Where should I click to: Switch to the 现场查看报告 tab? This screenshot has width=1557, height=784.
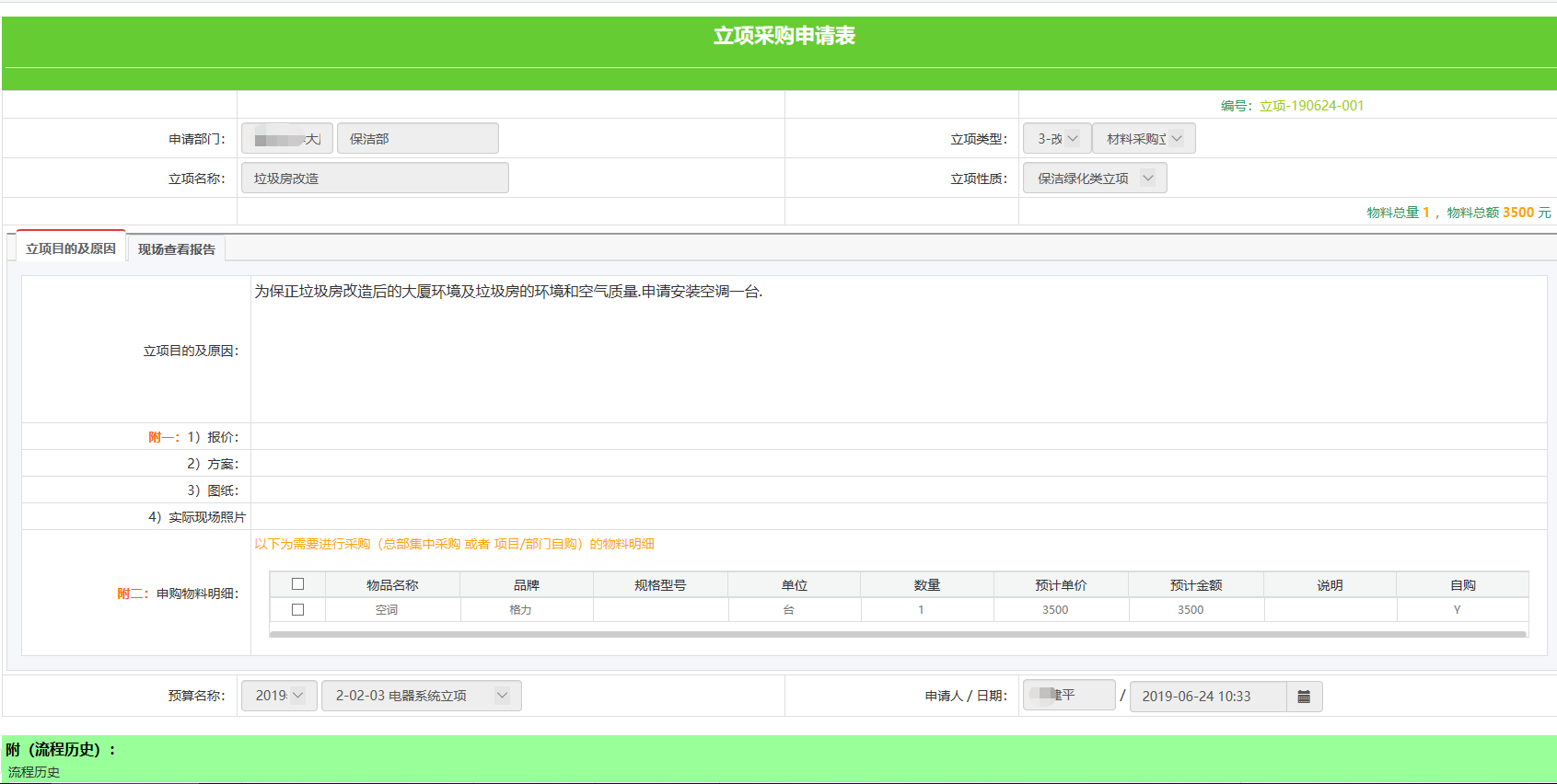176,249
